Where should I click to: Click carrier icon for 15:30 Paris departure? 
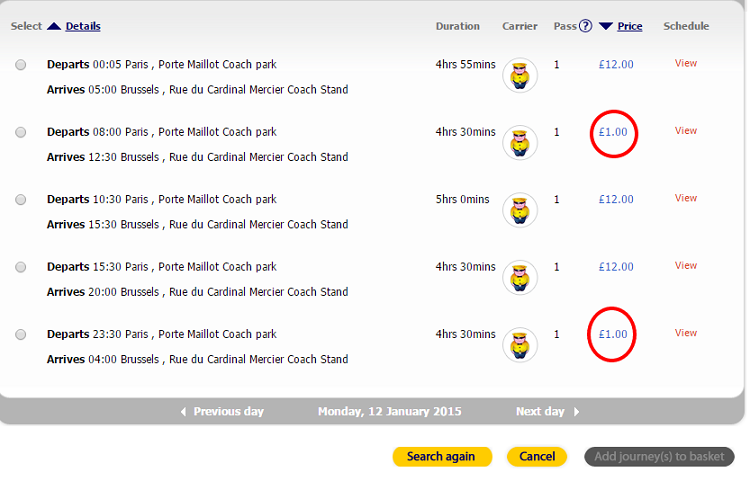519,278
